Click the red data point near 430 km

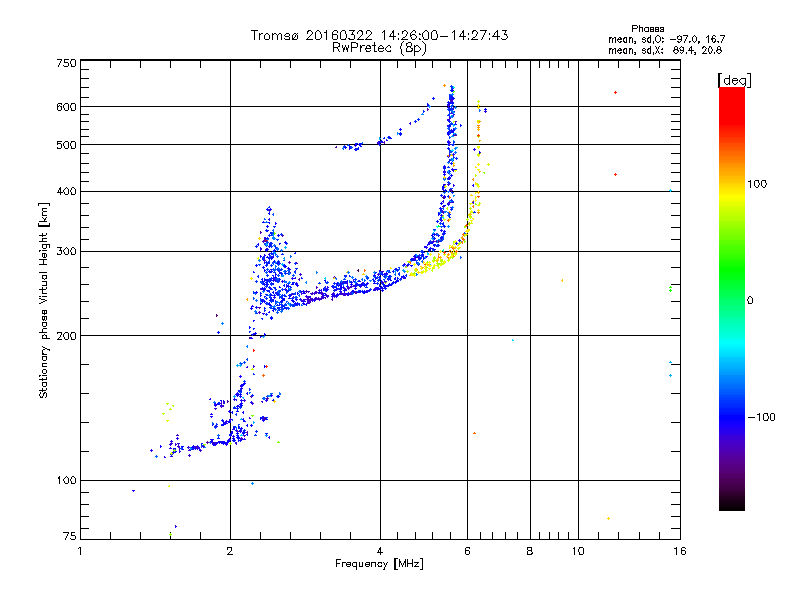click(x=616, y=174)
